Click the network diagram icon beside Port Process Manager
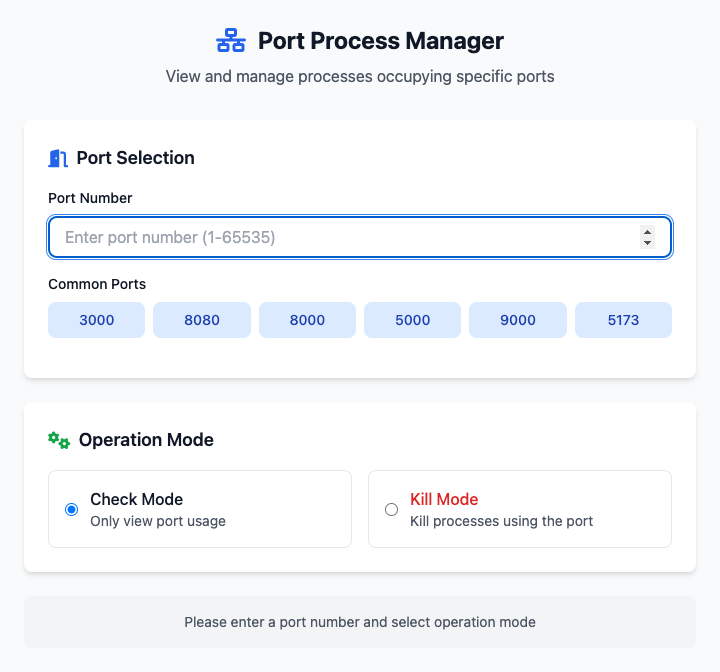 point(231,40)
